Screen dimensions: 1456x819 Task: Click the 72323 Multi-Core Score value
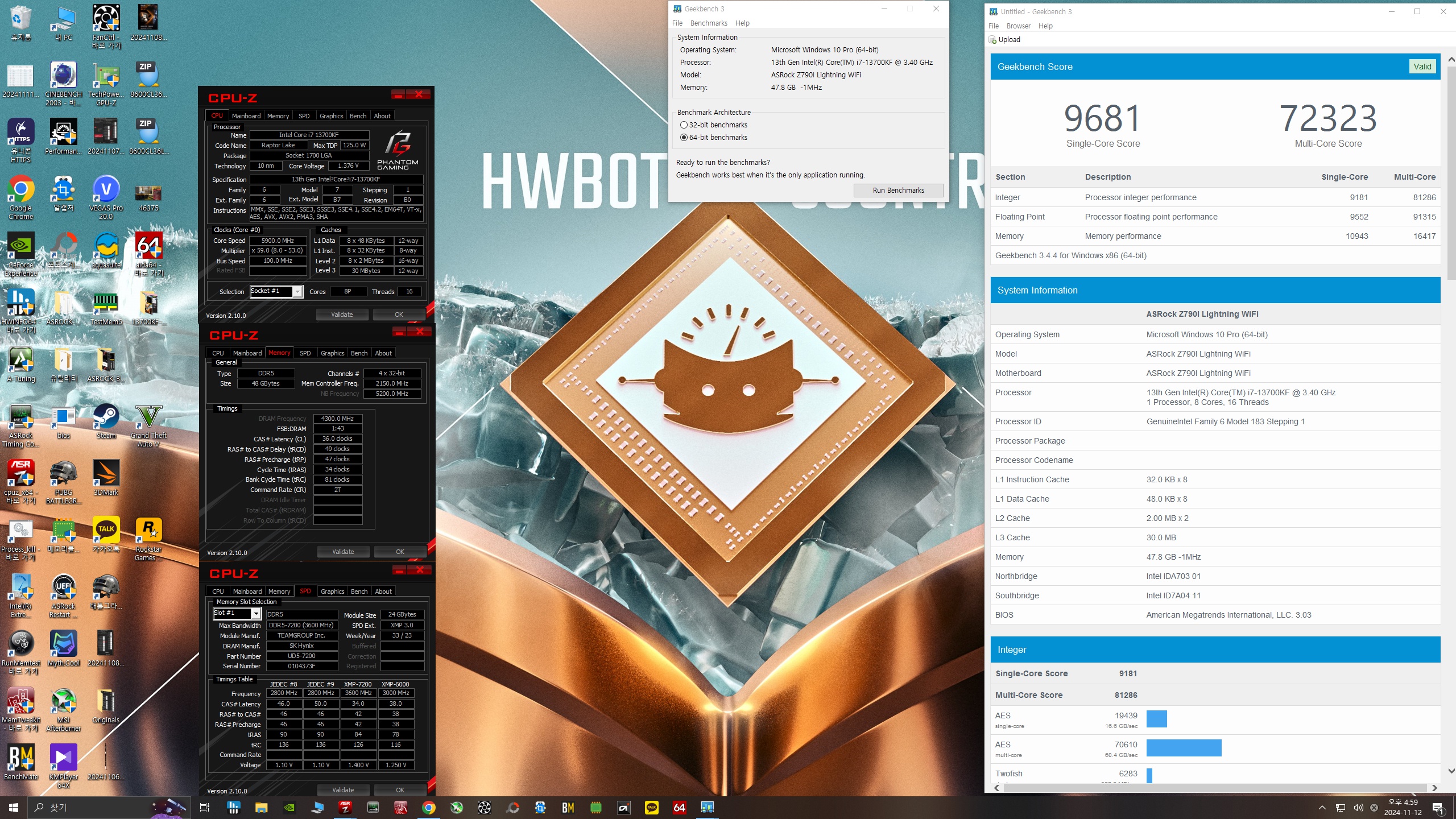click(1328, 118)
